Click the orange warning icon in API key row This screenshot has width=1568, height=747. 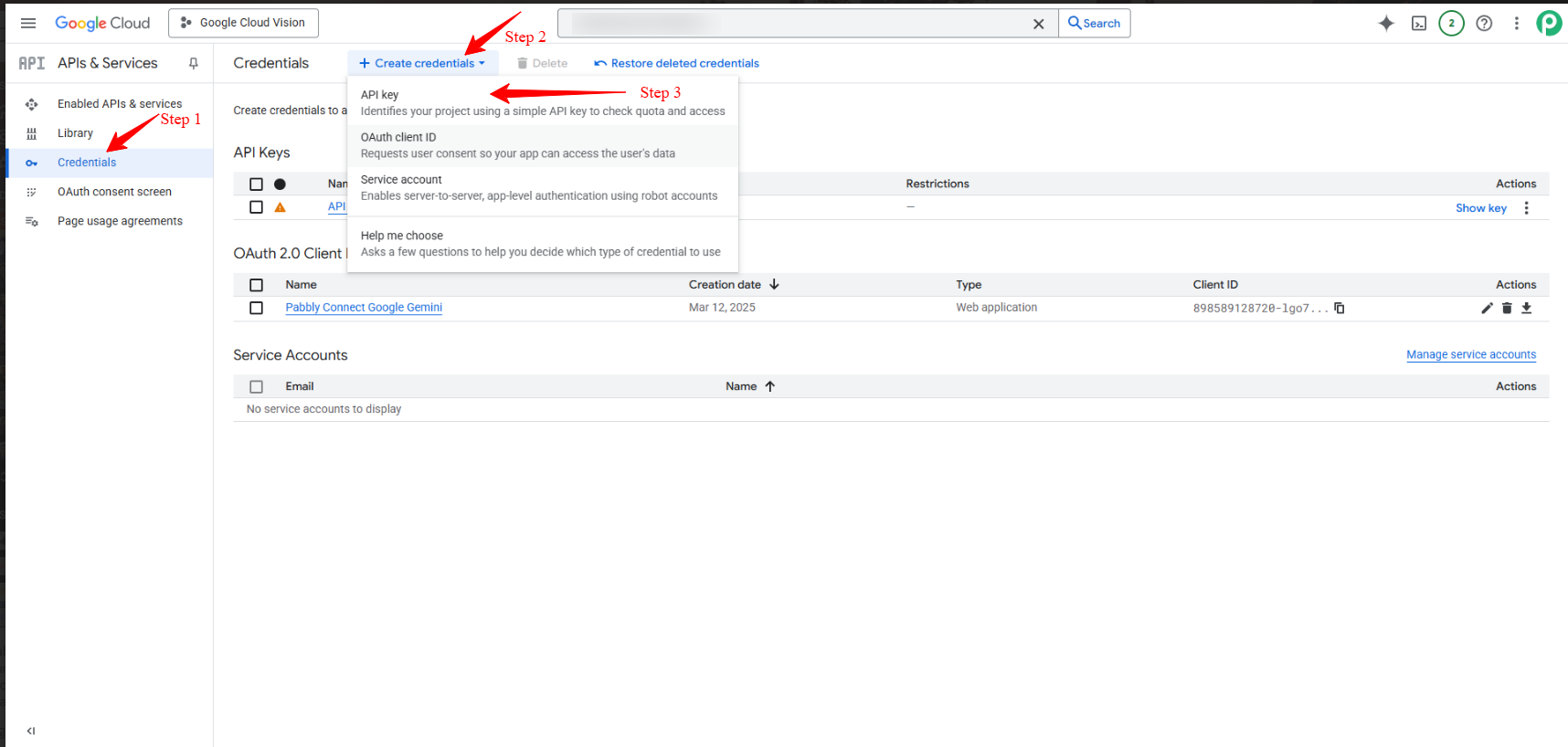click(x=280, y=207)
